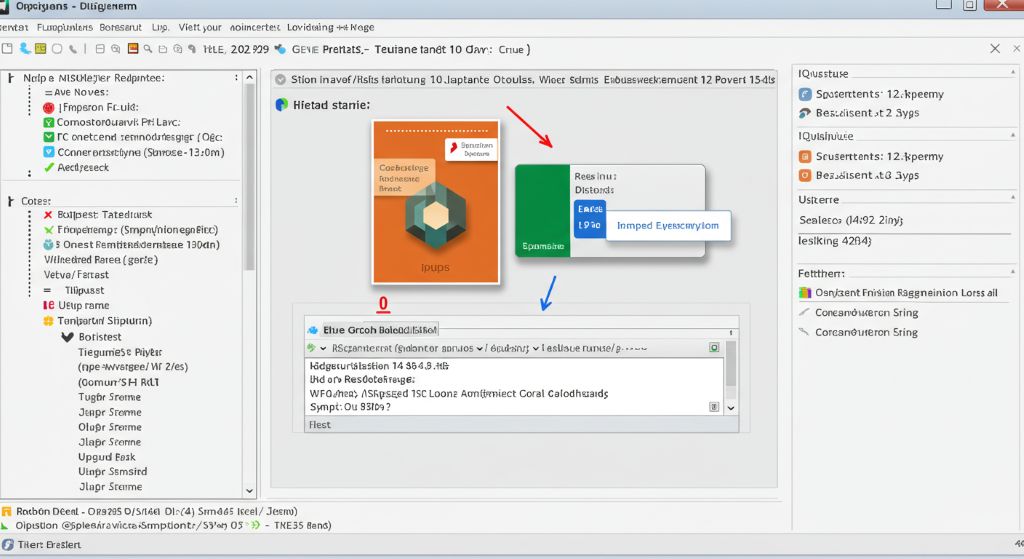Click the left tree panel scroll-down arrow
The height and width of the screenshot is (559, 1024).
pos(249,491)
